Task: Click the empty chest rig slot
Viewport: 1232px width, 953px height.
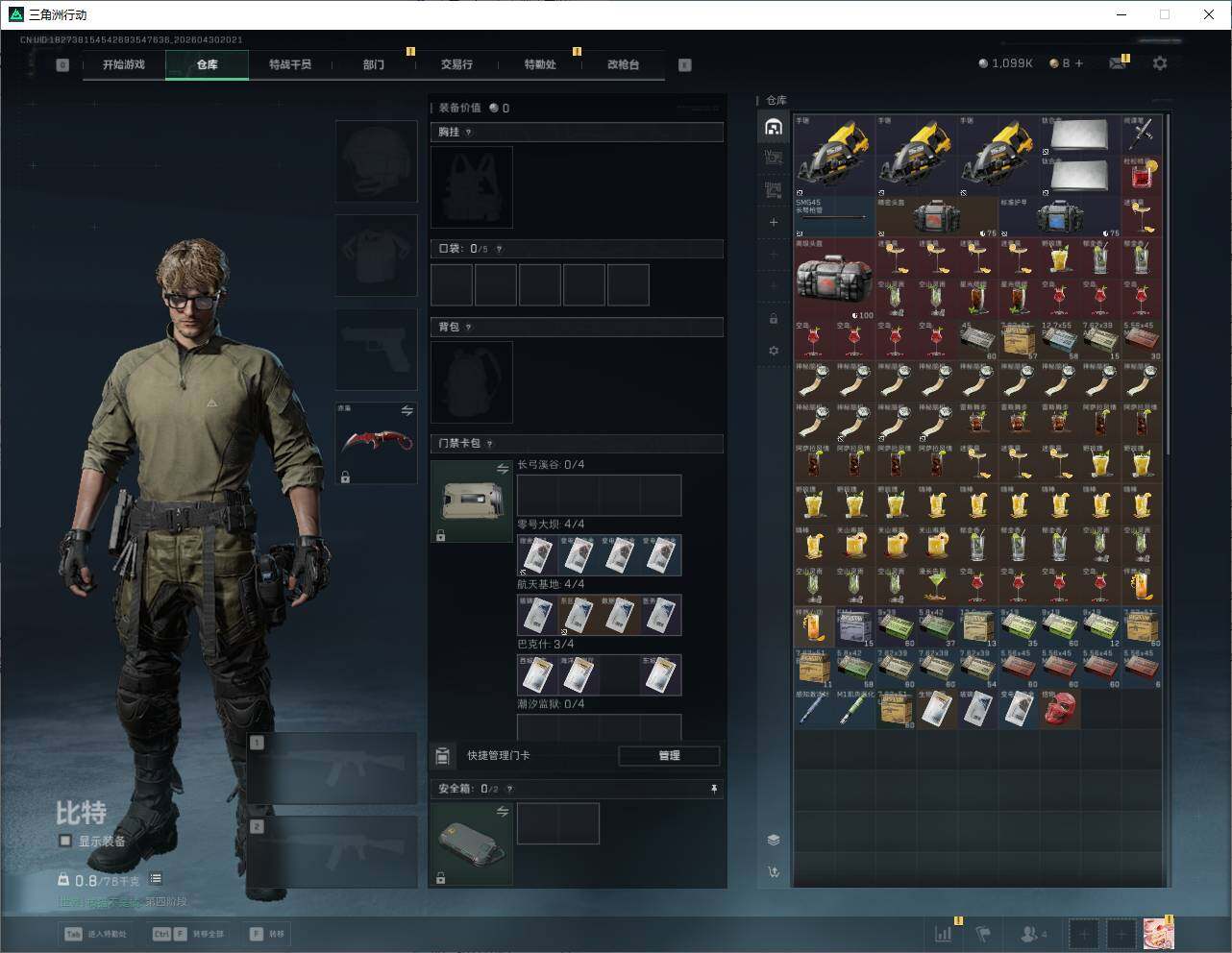Action: pos(472,187)
